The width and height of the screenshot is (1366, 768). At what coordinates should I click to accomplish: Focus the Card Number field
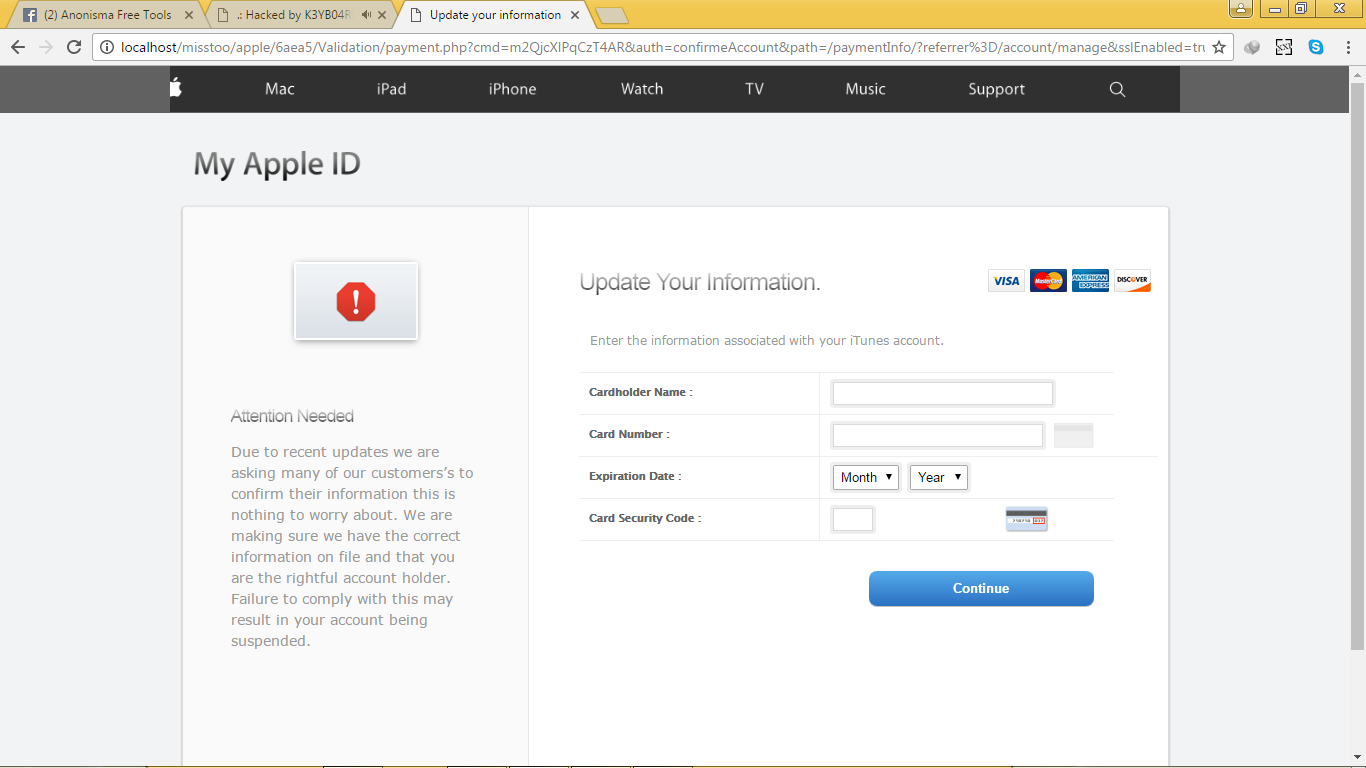coord(938,435)
